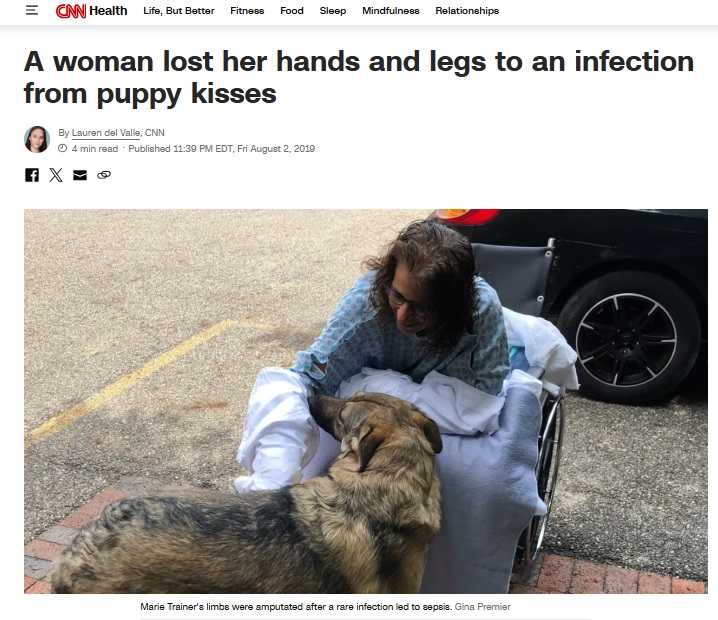Open the Relationships section
The width and height of the screenshot is (718, 620).
467,11
